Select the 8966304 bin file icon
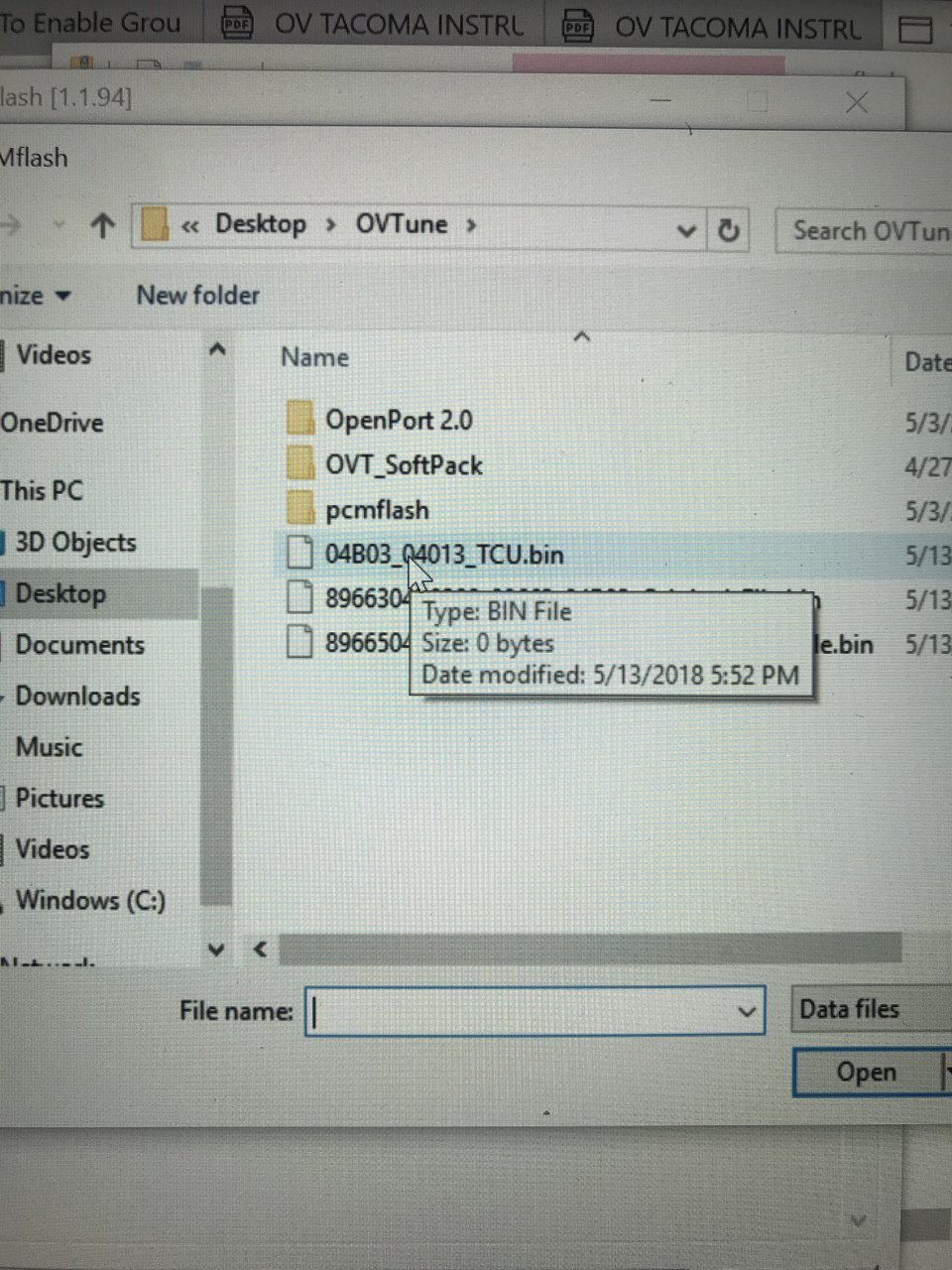952x1270 pixels. (299, 597)
